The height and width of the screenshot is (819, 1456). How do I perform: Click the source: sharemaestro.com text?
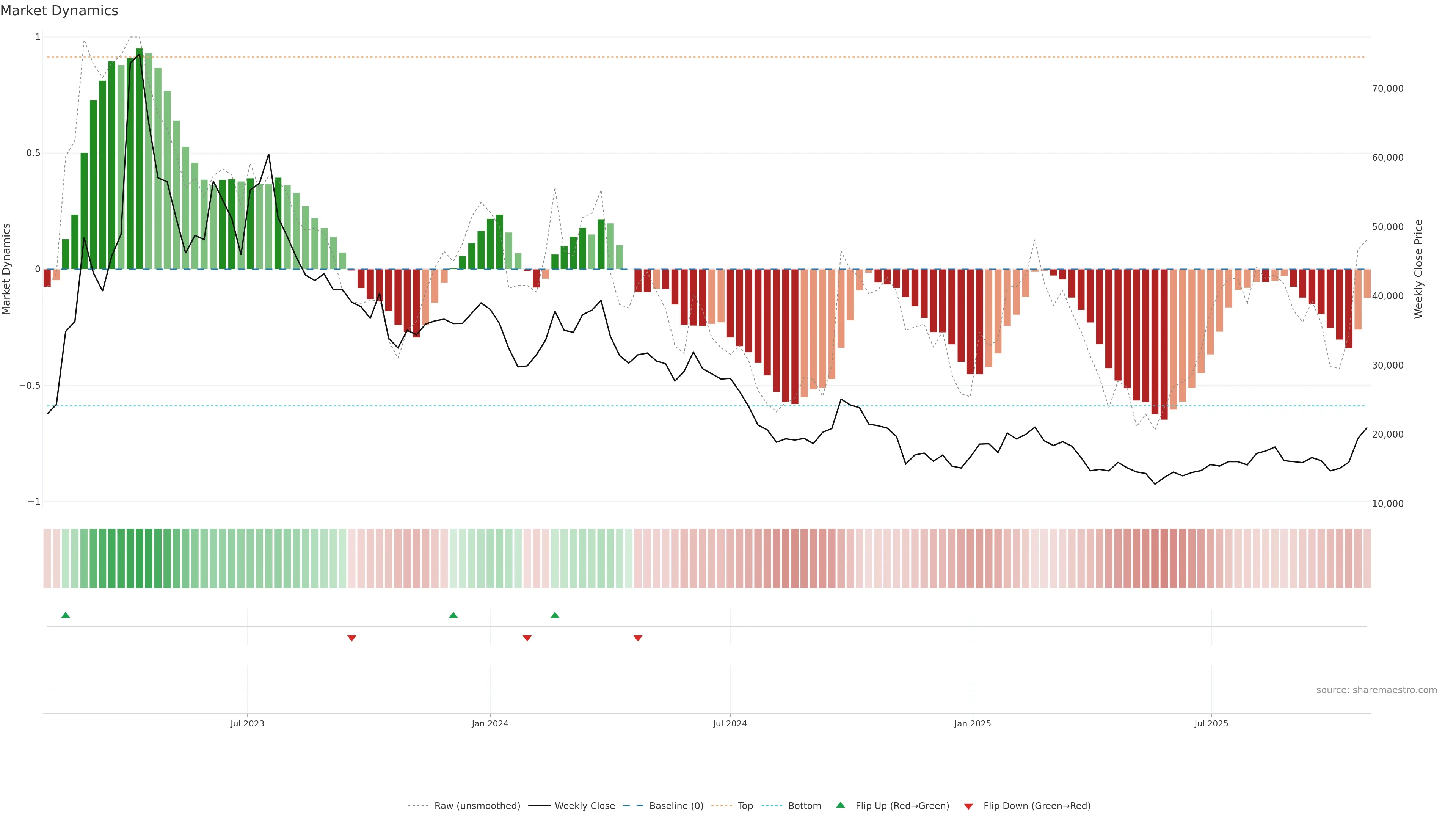(x=1376, y=690)
